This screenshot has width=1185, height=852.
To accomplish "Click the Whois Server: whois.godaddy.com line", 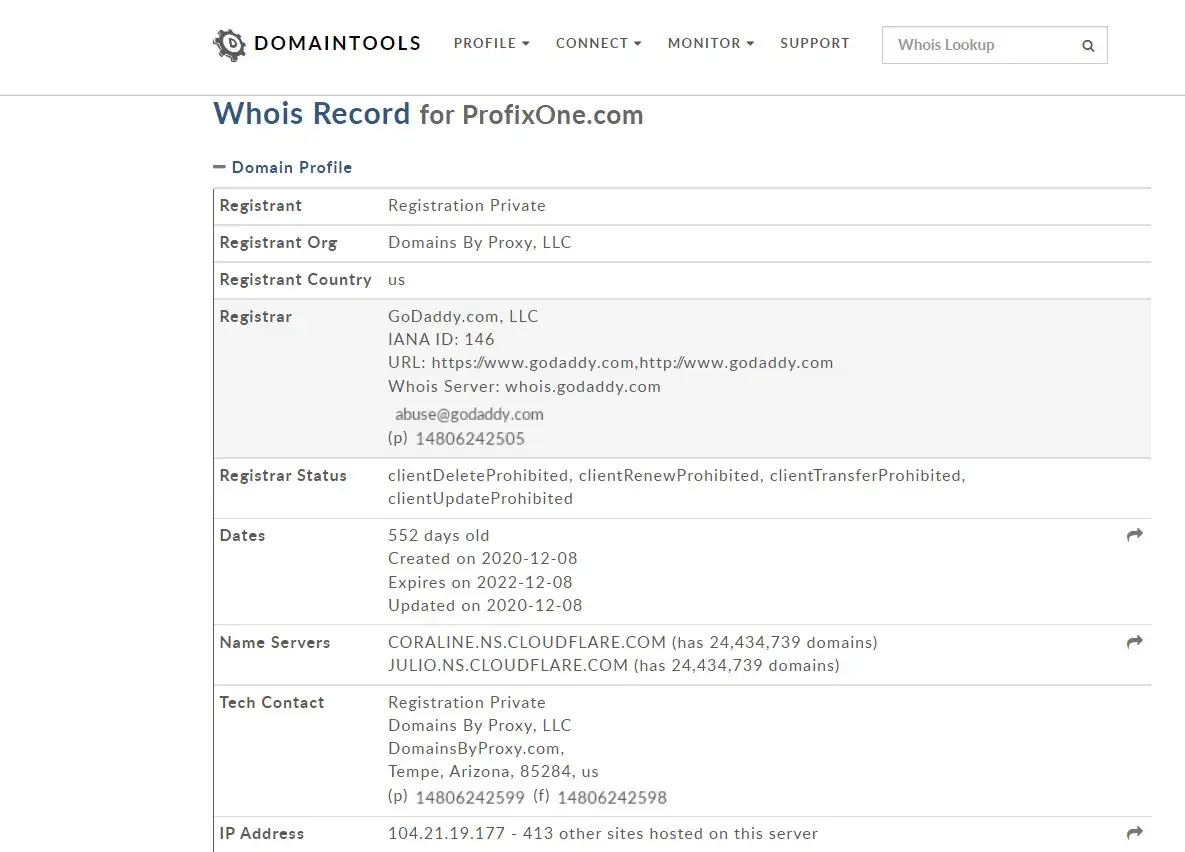I will [524, 386].
